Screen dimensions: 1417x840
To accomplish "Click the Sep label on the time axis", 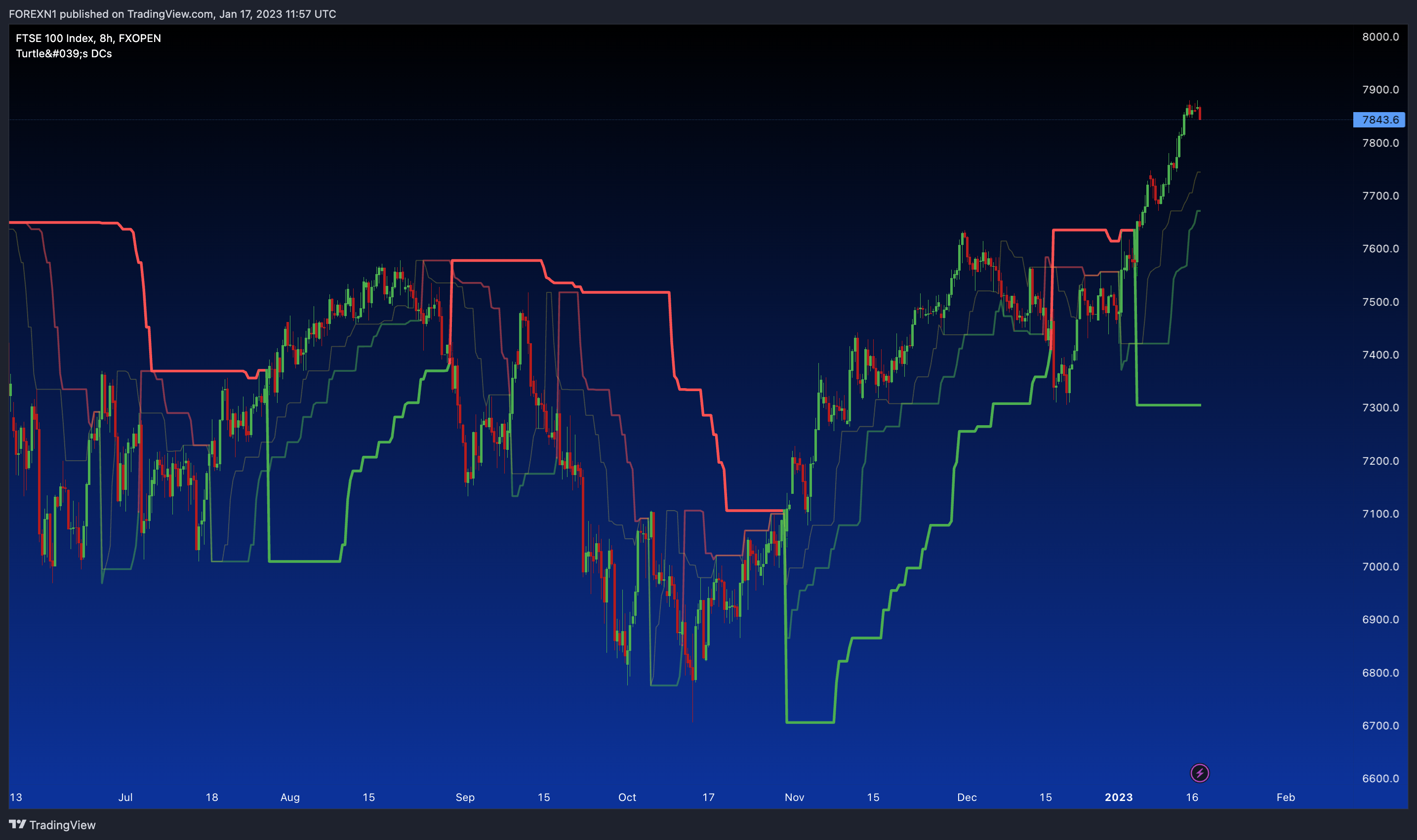I will pyautogui.click(x=465, y=797).
